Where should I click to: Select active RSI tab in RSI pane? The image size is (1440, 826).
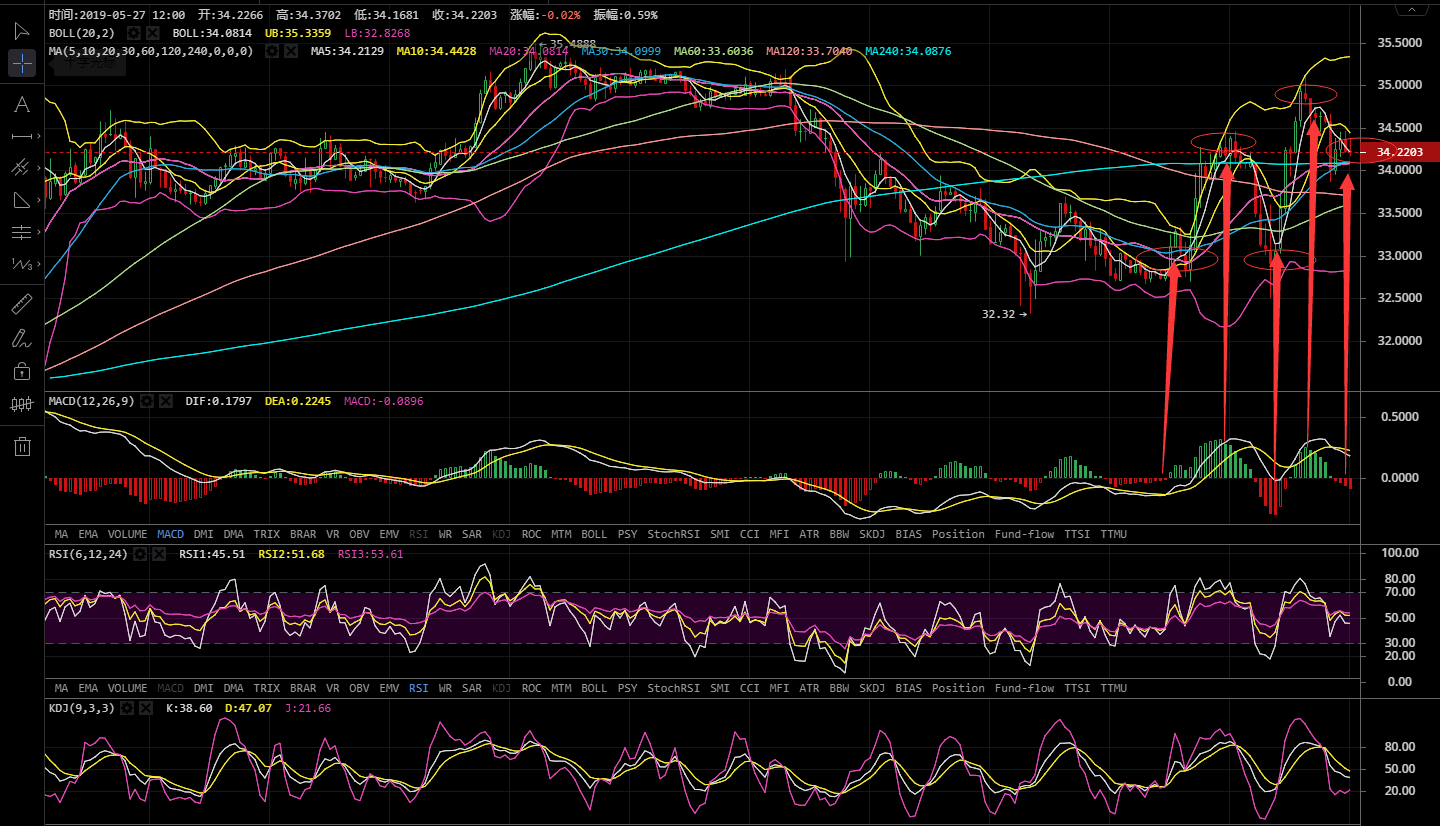click(418, 688)
